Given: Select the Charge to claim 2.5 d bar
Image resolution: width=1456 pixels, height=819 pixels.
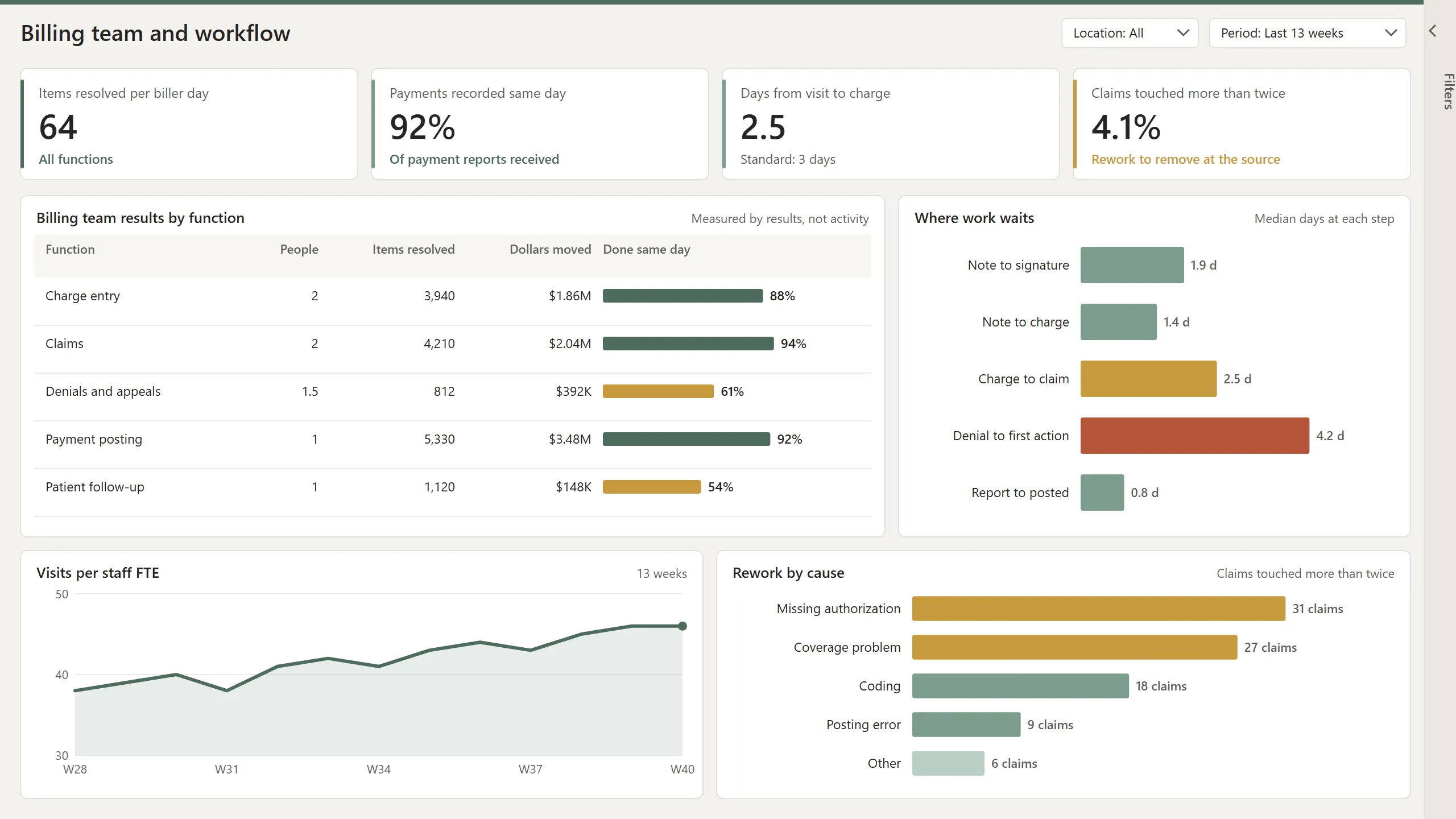Looking at the screenshot, I should (1149, 379).
